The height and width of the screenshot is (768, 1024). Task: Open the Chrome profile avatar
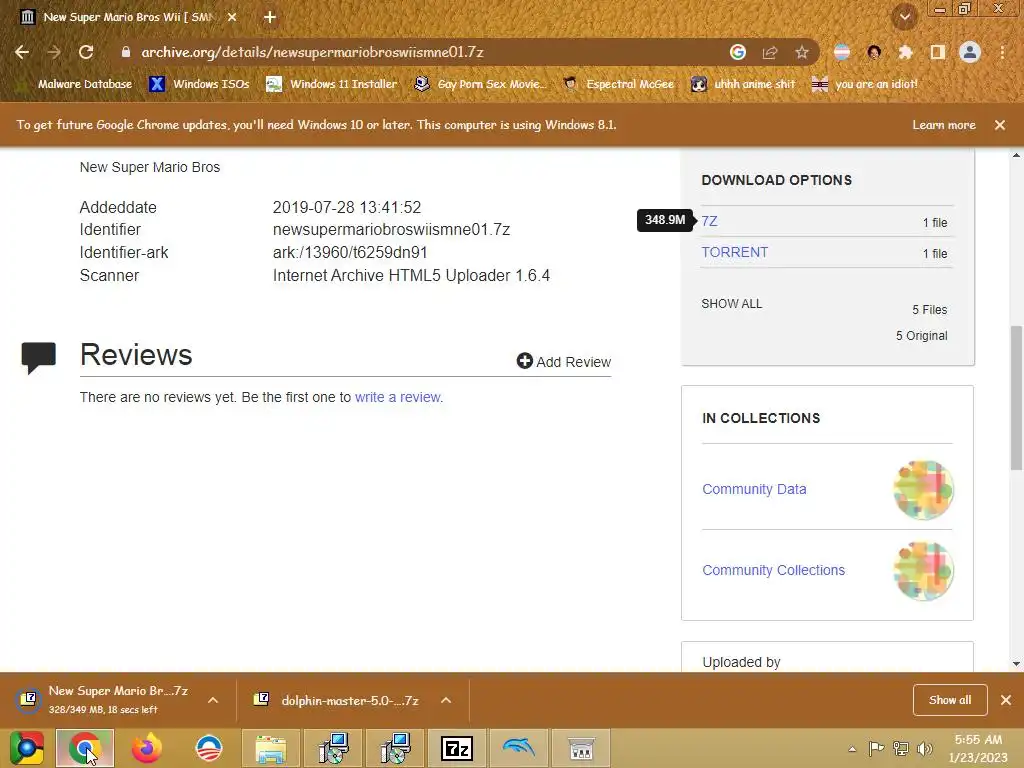pos(970,52)
